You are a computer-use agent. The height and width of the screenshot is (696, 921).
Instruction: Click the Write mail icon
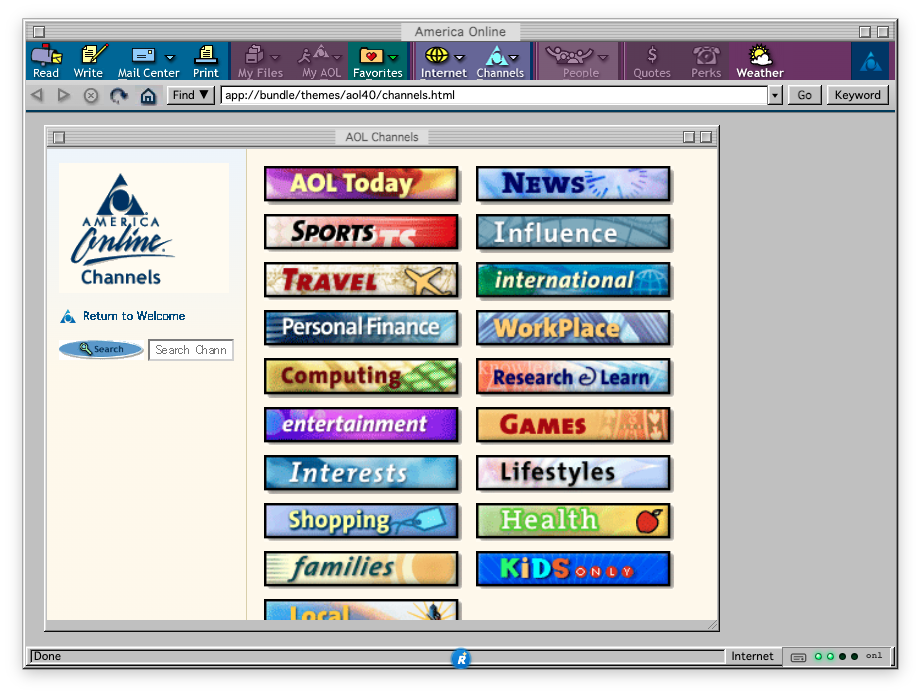[x=89, y=60]
